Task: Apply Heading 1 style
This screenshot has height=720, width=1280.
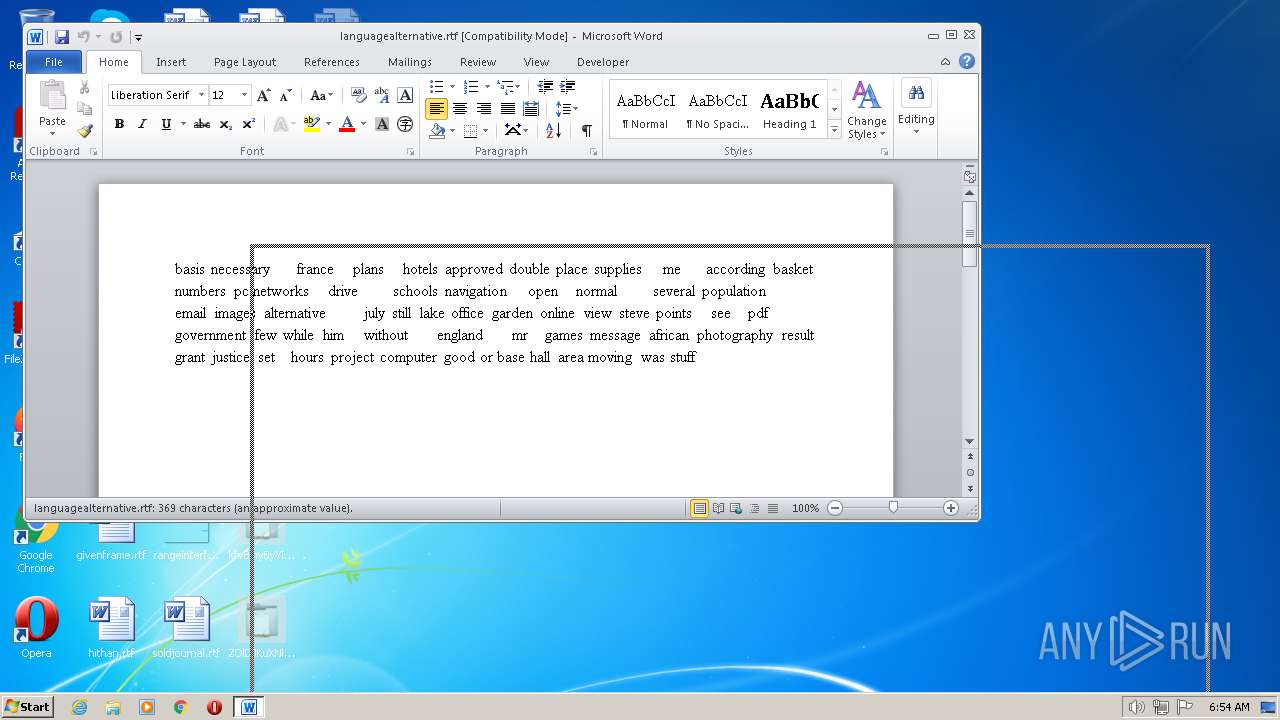Action: 790,110
